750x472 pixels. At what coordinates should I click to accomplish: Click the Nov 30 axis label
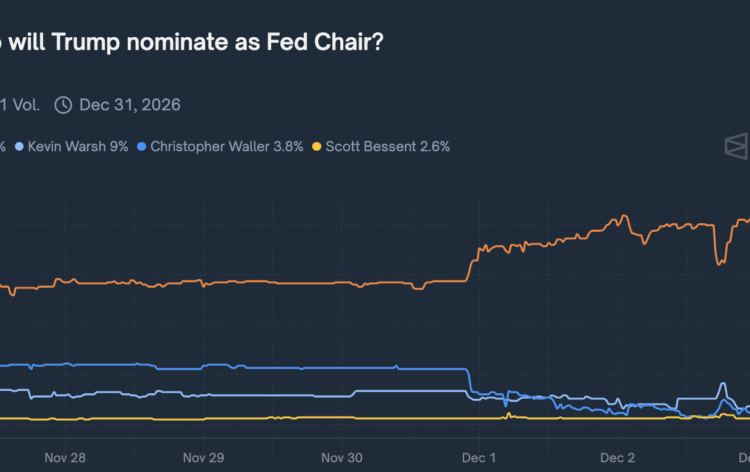[x=342, y=457]
